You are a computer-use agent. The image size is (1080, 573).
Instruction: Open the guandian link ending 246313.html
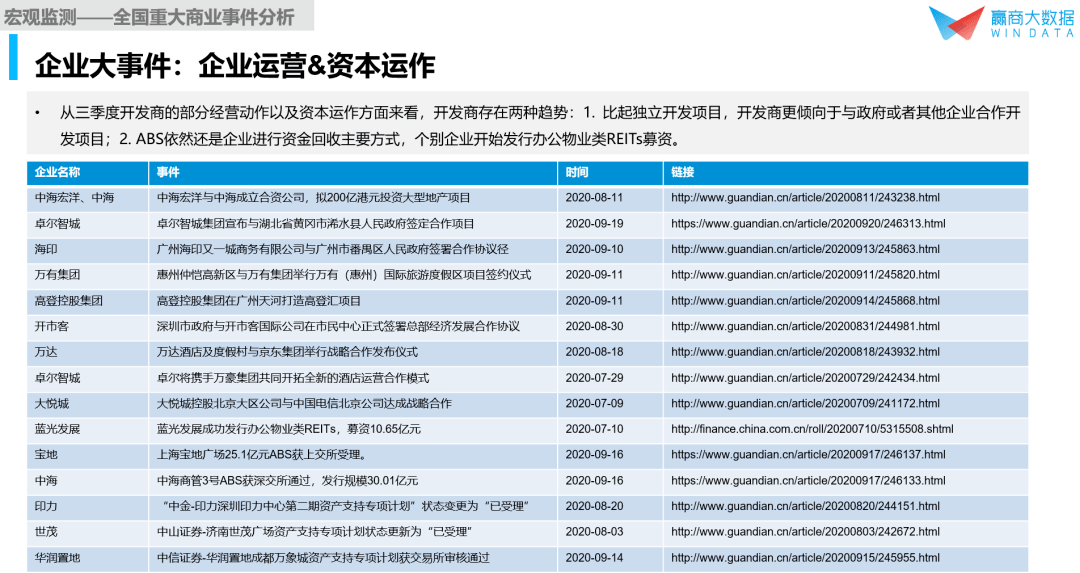coord(808,224)
